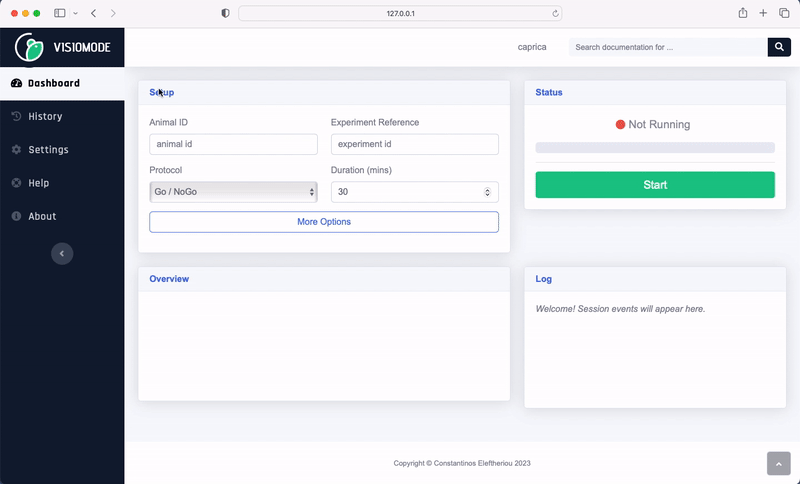Open a new Safari tab with the plus icon
The height and width of the screenshot is (484, 800).
pos(764,13)
